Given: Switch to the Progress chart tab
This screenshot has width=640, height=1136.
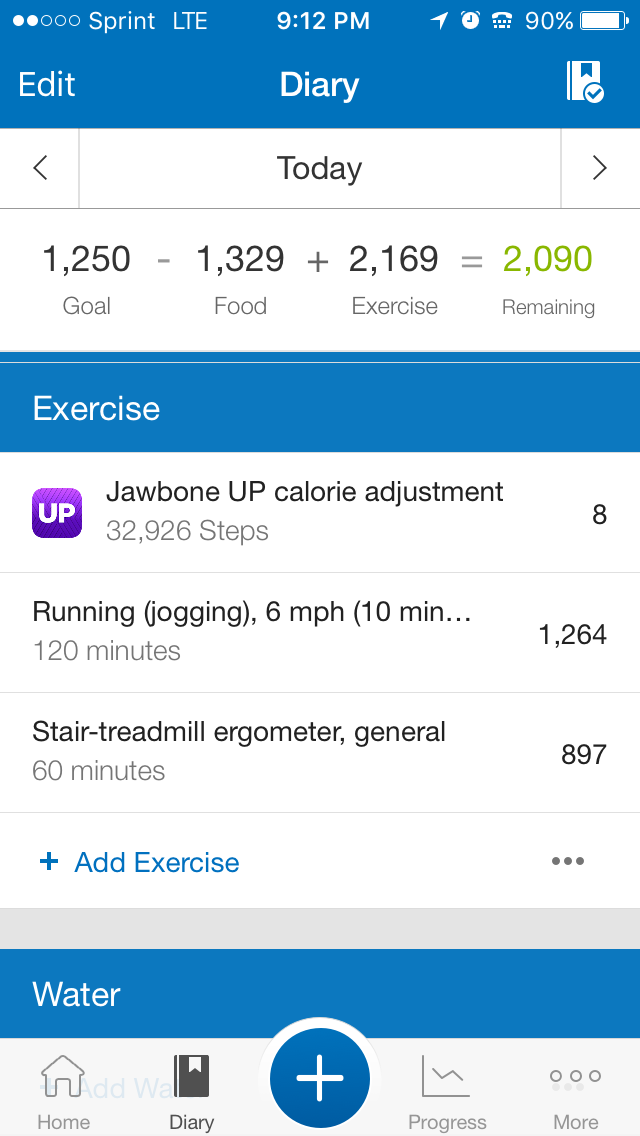Looking at the screenshot, I should pyautogui.click(x=447, y=1090).
